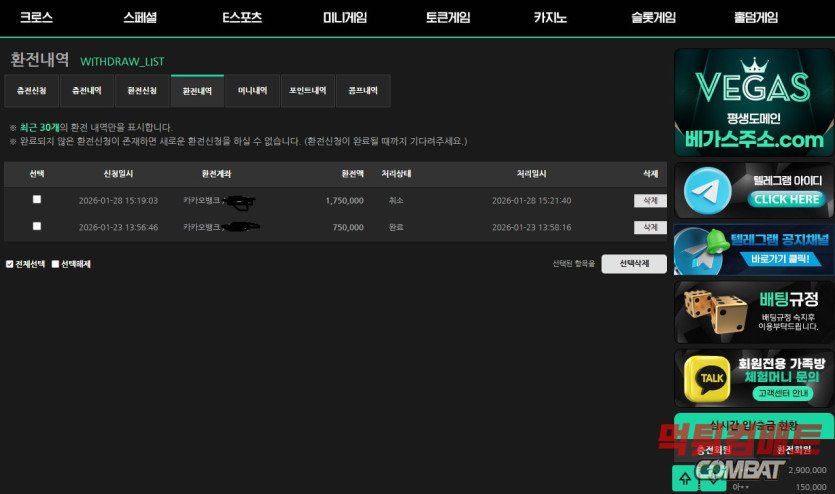Click the yellow KakaoTalk TALK icon
This screenshot has height=494, width=835.
707,378
